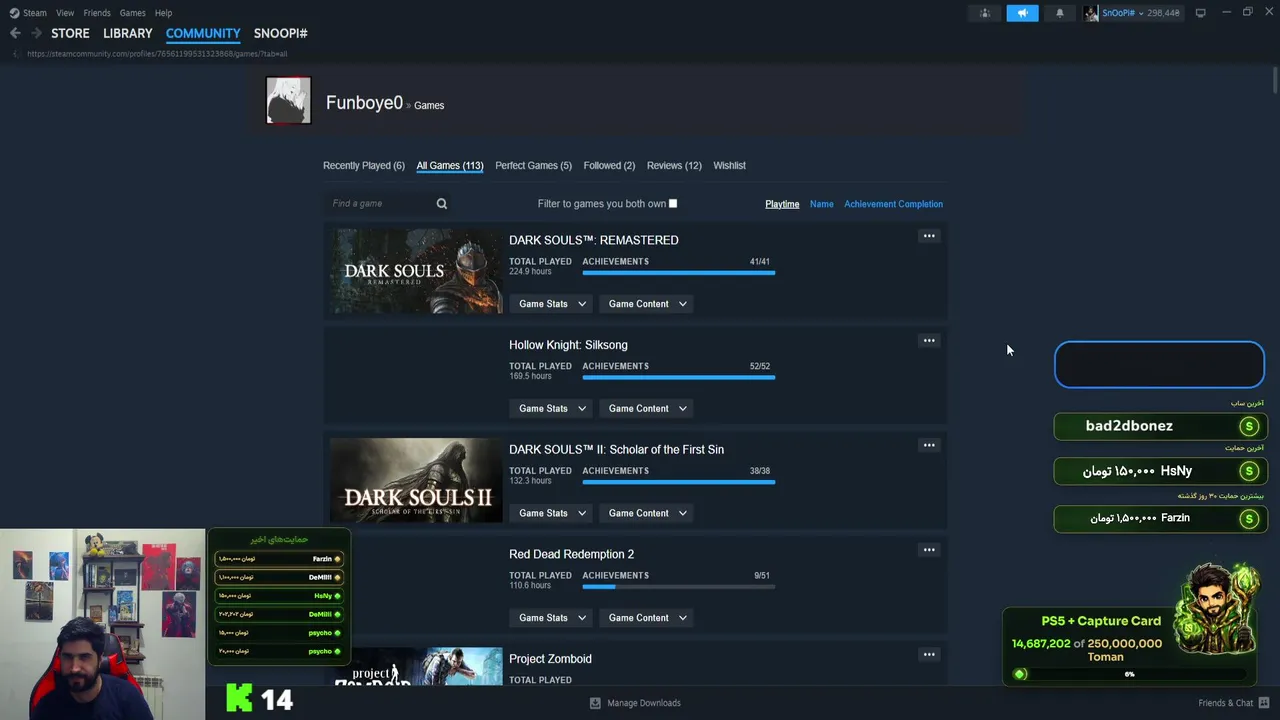Expand Game Stats for Red Dead Redemption 2
The width and height of the screenshot is (1280, 720).
552,618
